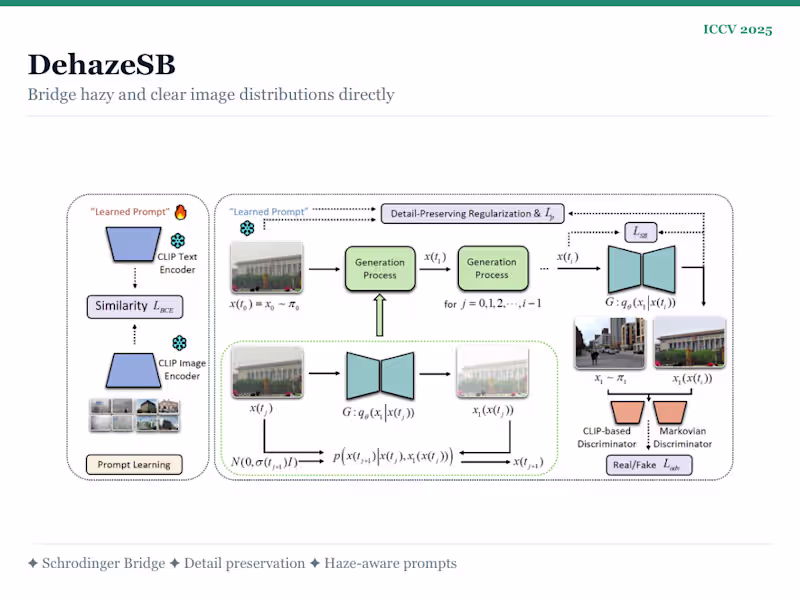Click the footer text 'Schrodinger Bridge'

point(104,563)
